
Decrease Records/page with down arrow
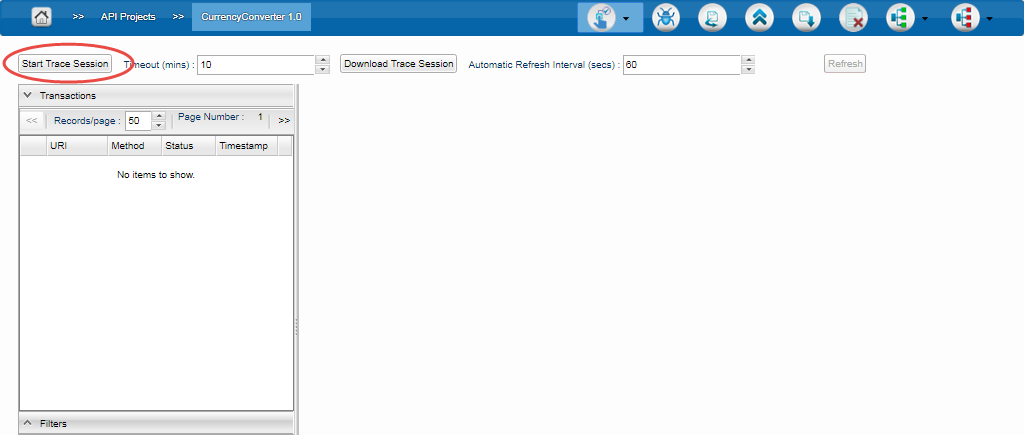point(159,125)
